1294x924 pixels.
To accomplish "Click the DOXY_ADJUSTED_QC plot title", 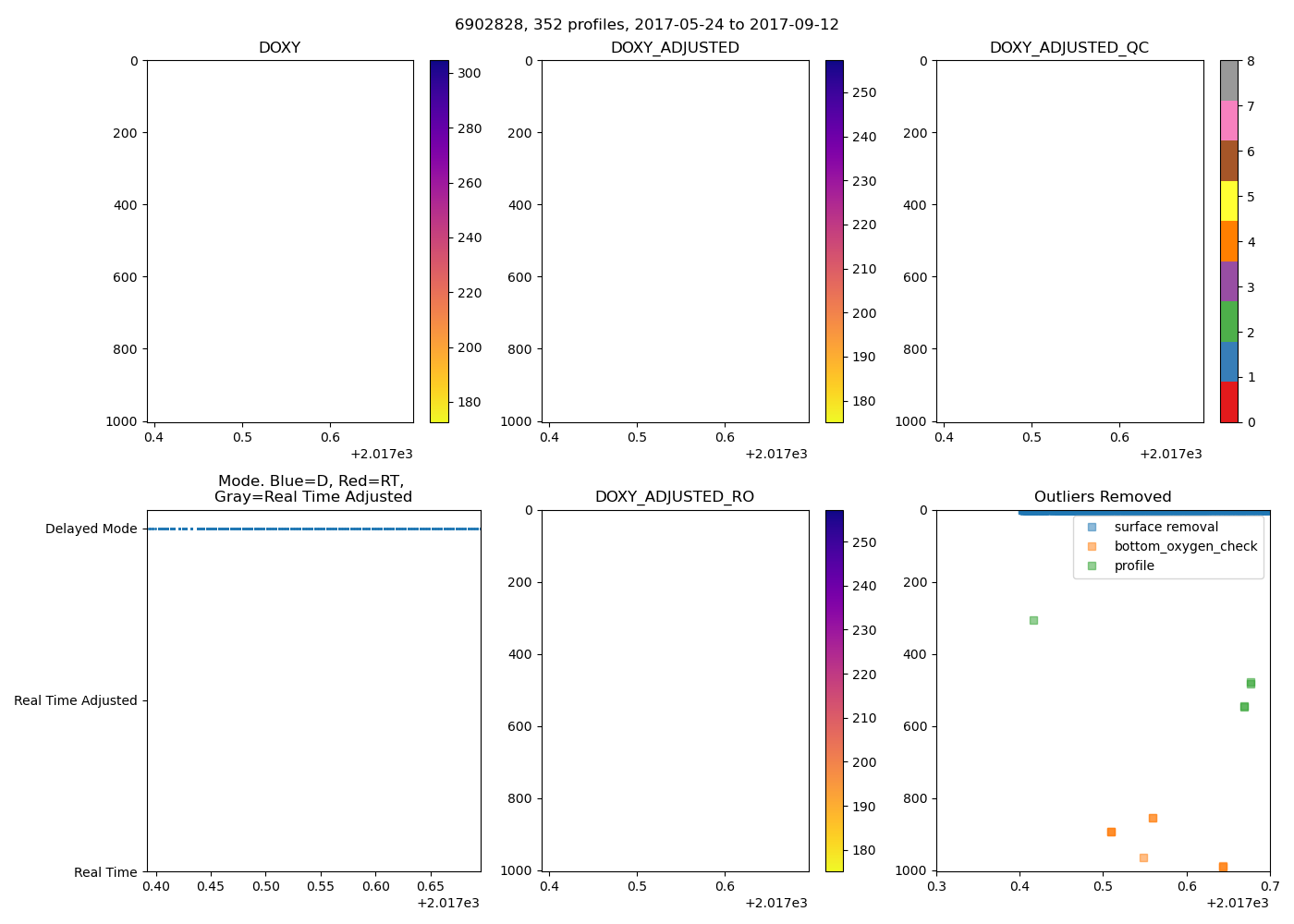I will (x=1068, y=48).
